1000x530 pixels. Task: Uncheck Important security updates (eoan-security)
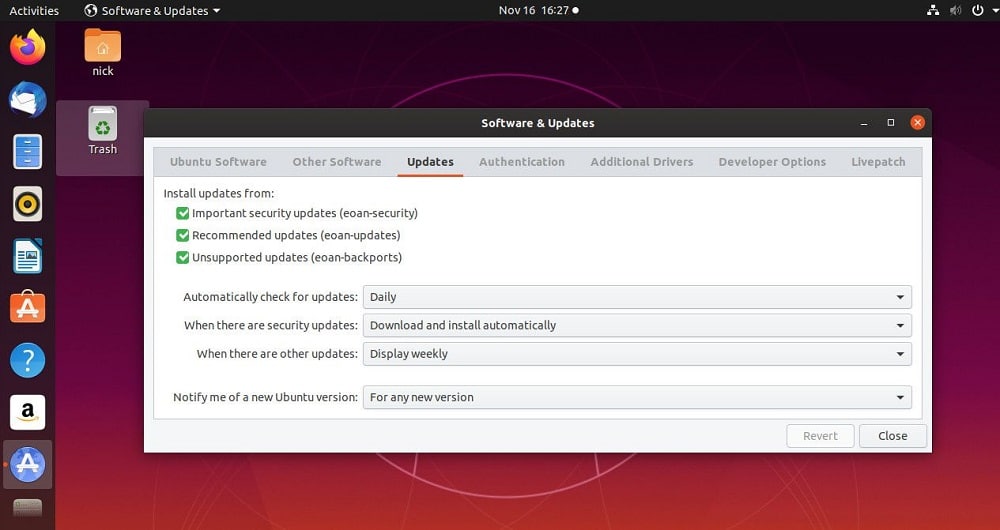182,213
